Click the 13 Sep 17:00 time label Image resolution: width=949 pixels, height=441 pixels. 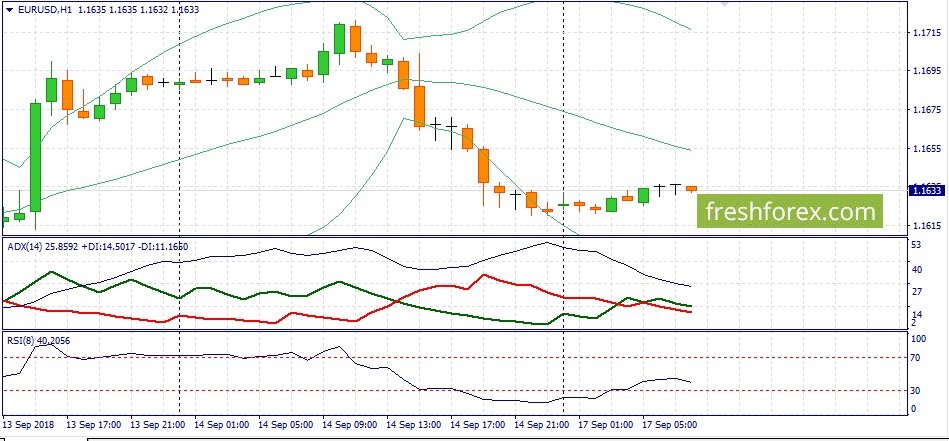[93, 425]
